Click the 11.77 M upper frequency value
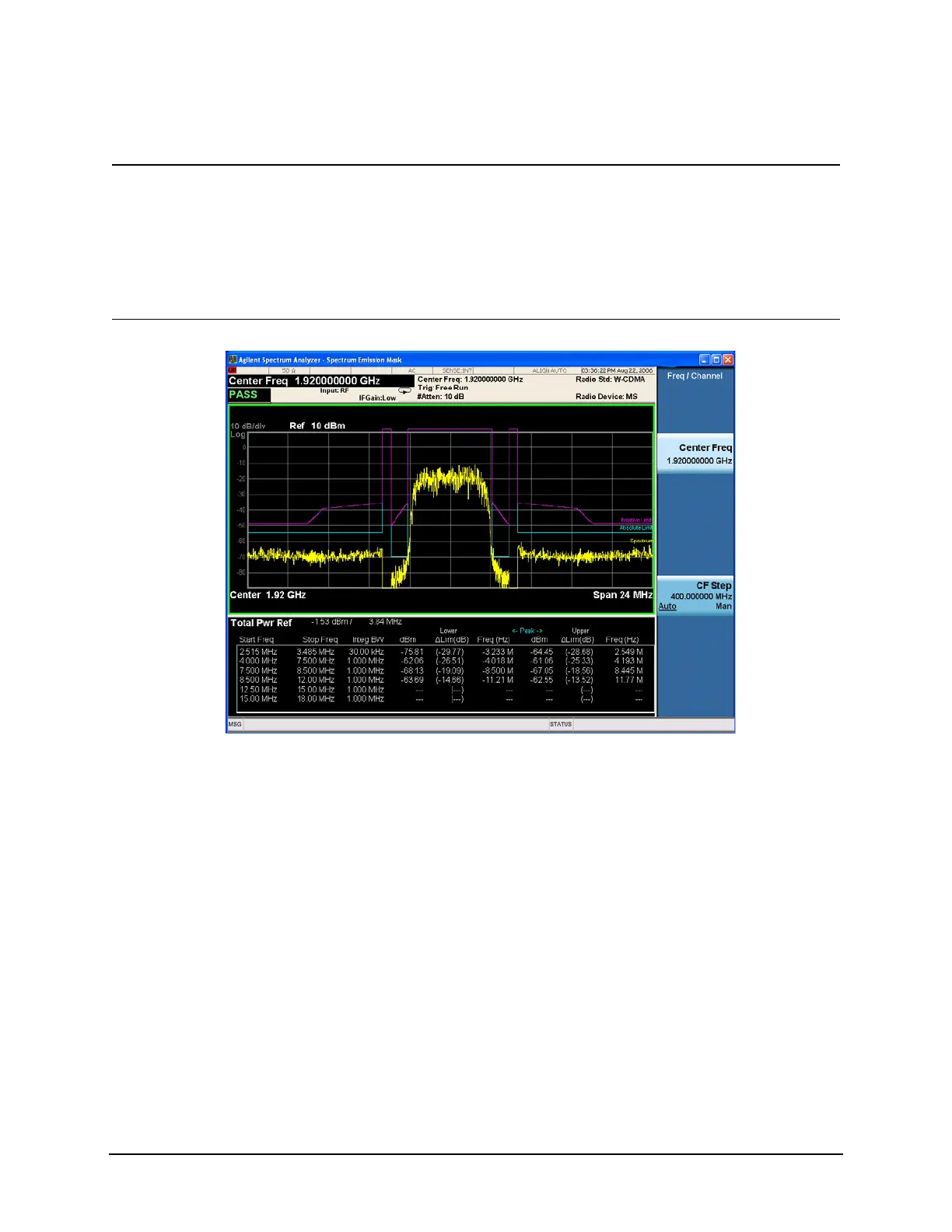Viewport: 952px width, 1232px height. click(x=629, y=680)
